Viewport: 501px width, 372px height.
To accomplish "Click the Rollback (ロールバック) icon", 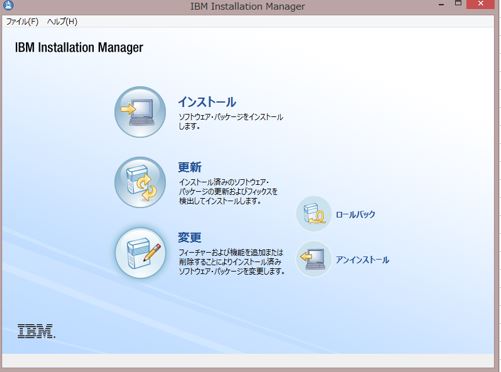I will pos(313,214).
